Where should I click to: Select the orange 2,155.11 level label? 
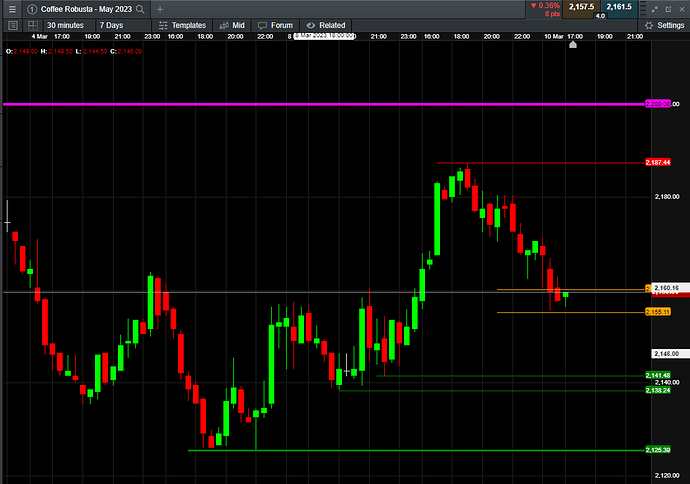[658, 312]
